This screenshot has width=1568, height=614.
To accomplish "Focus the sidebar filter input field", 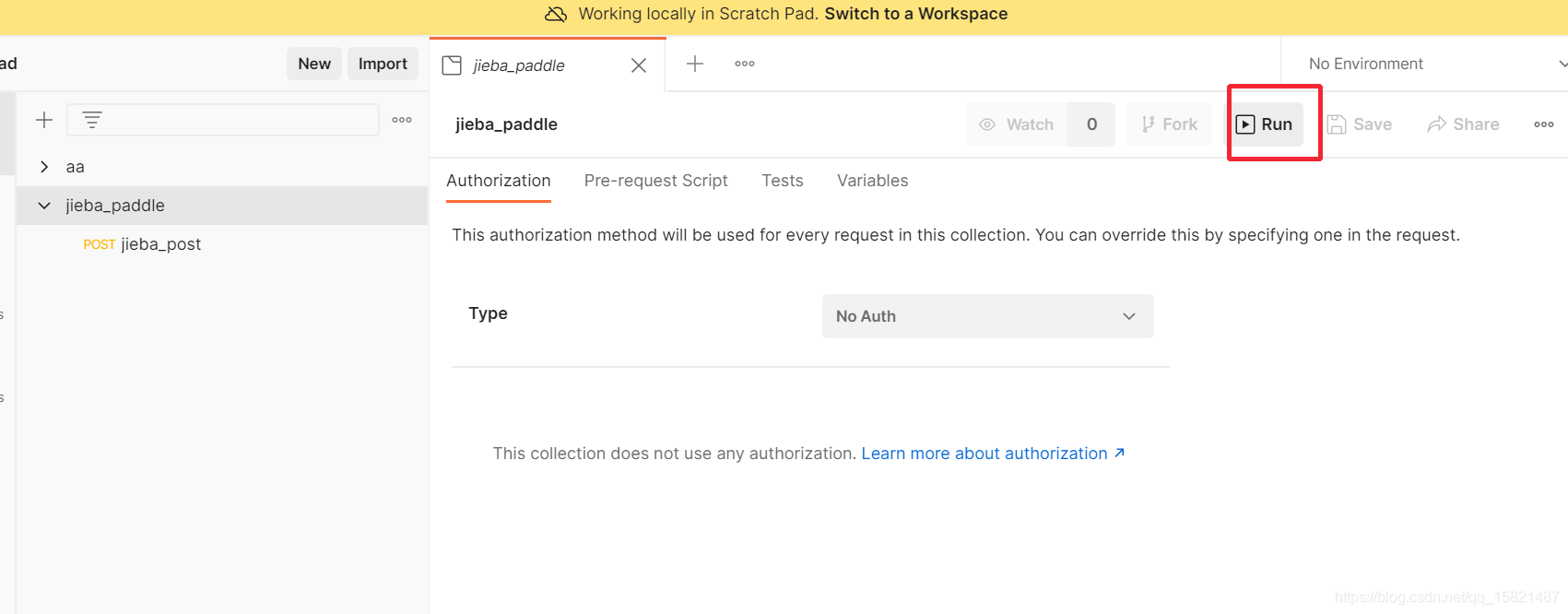I will (223, 120).
